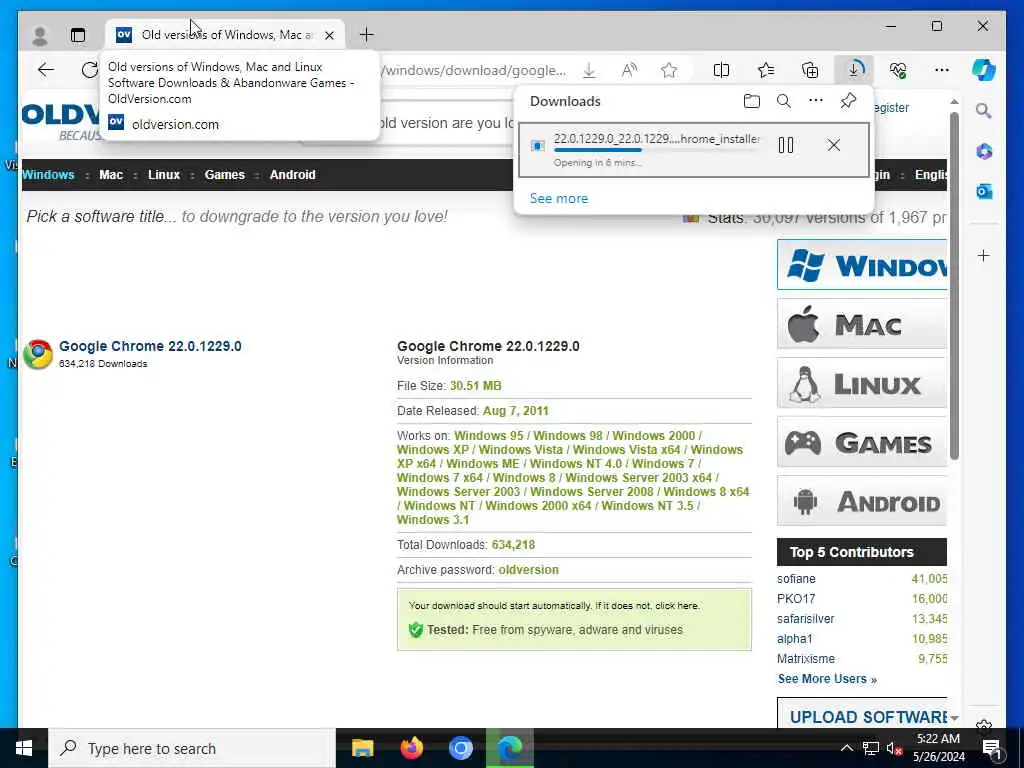Open a new tab with plus
Image resolution: width=1024 pixels, height=768 pixels.
[x=367, y=35]
